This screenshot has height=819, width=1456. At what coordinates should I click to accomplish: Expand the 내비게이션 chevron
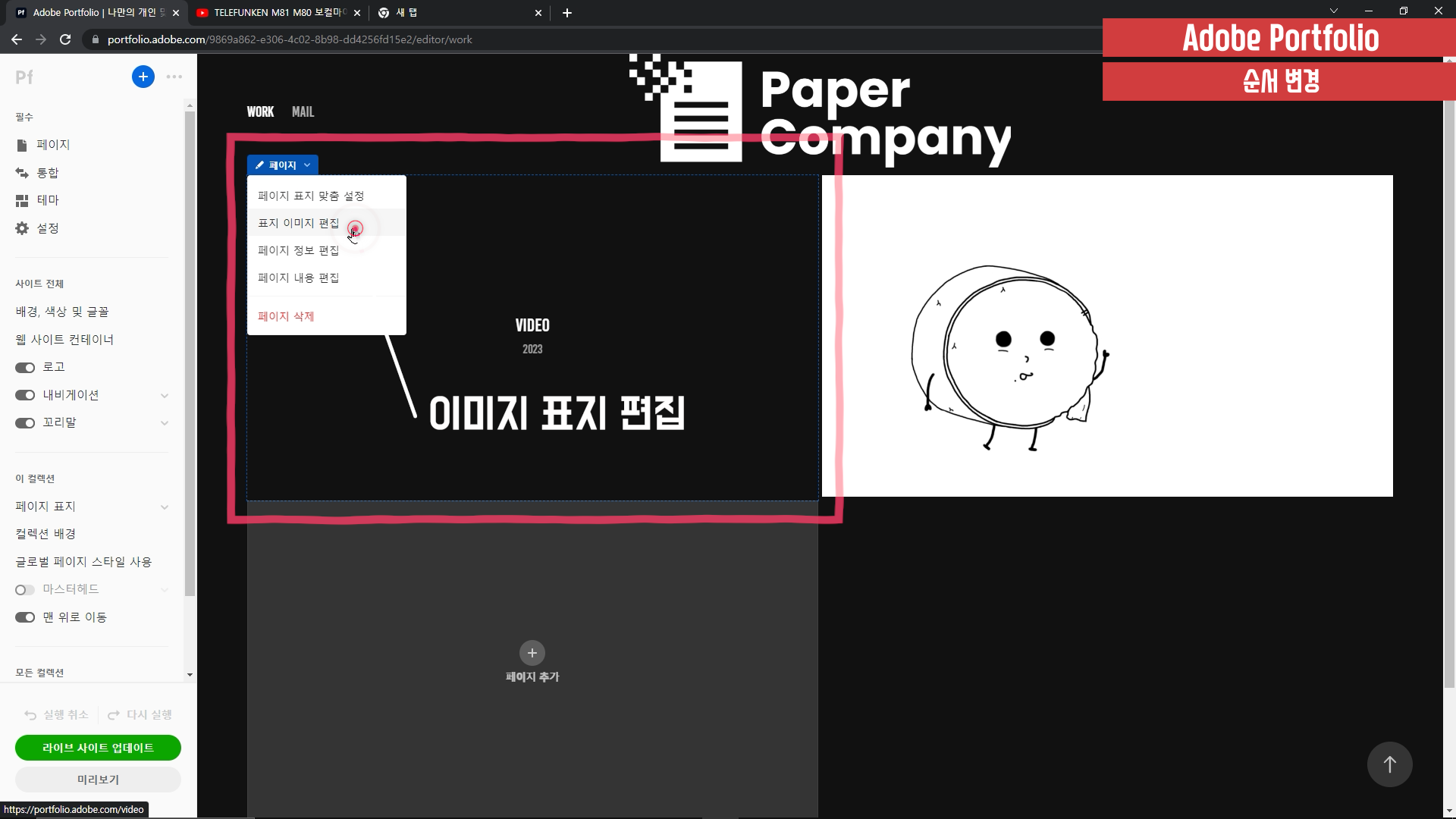[165, 396]
